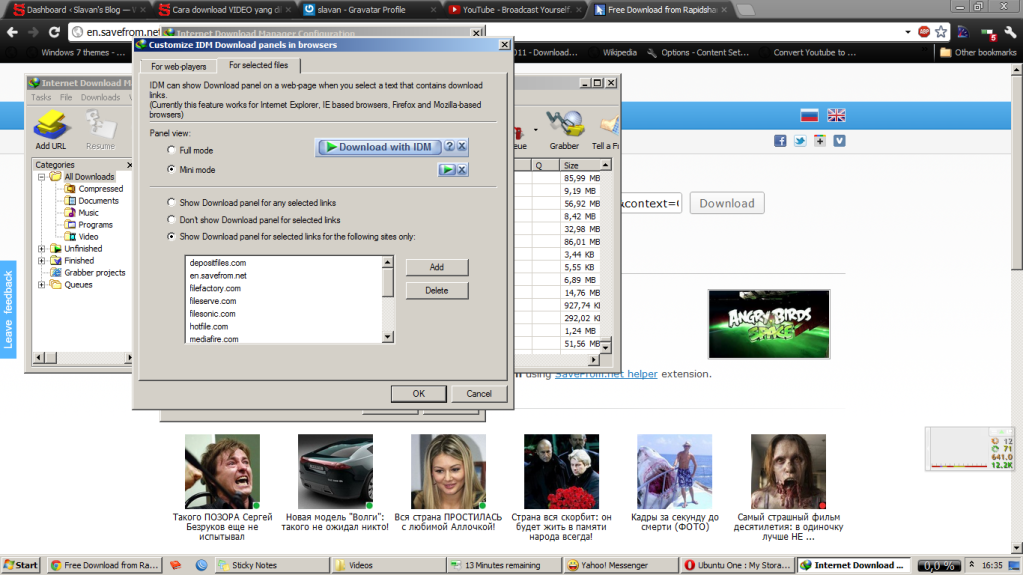Click the Resume icon in IDM toolbar
This screenshot has width=1023, height=575.
100,130
